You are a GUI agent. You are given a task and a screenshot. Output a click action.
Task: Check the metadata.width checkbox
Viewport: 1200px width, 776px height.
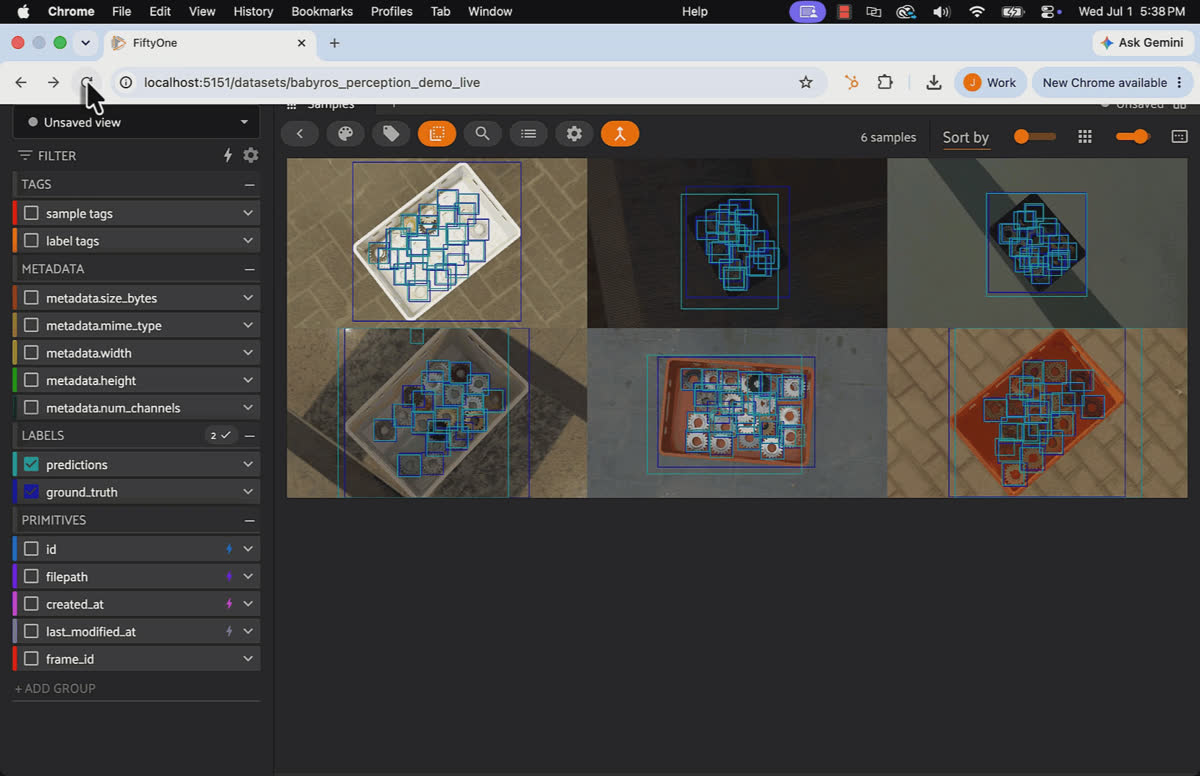pos(32,353)
